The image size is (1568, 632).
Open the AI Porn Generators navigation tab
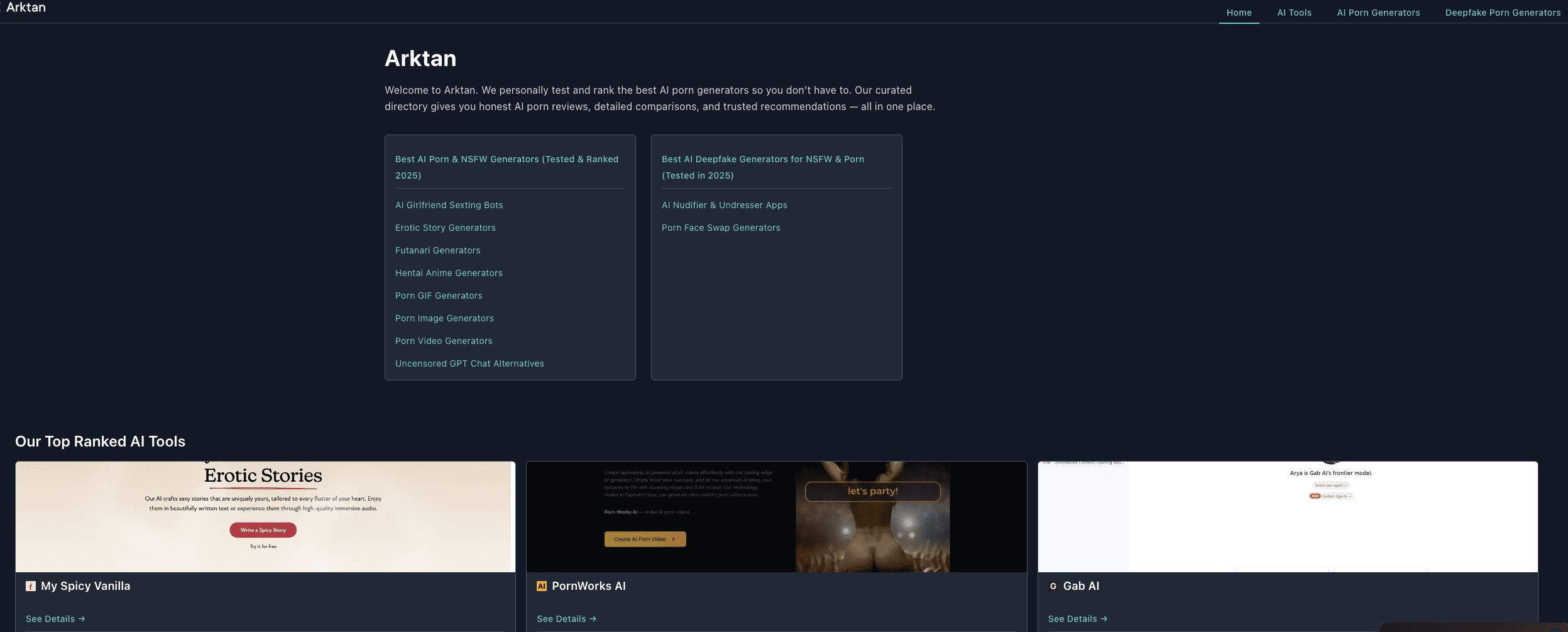click(x=1378, y=13)
